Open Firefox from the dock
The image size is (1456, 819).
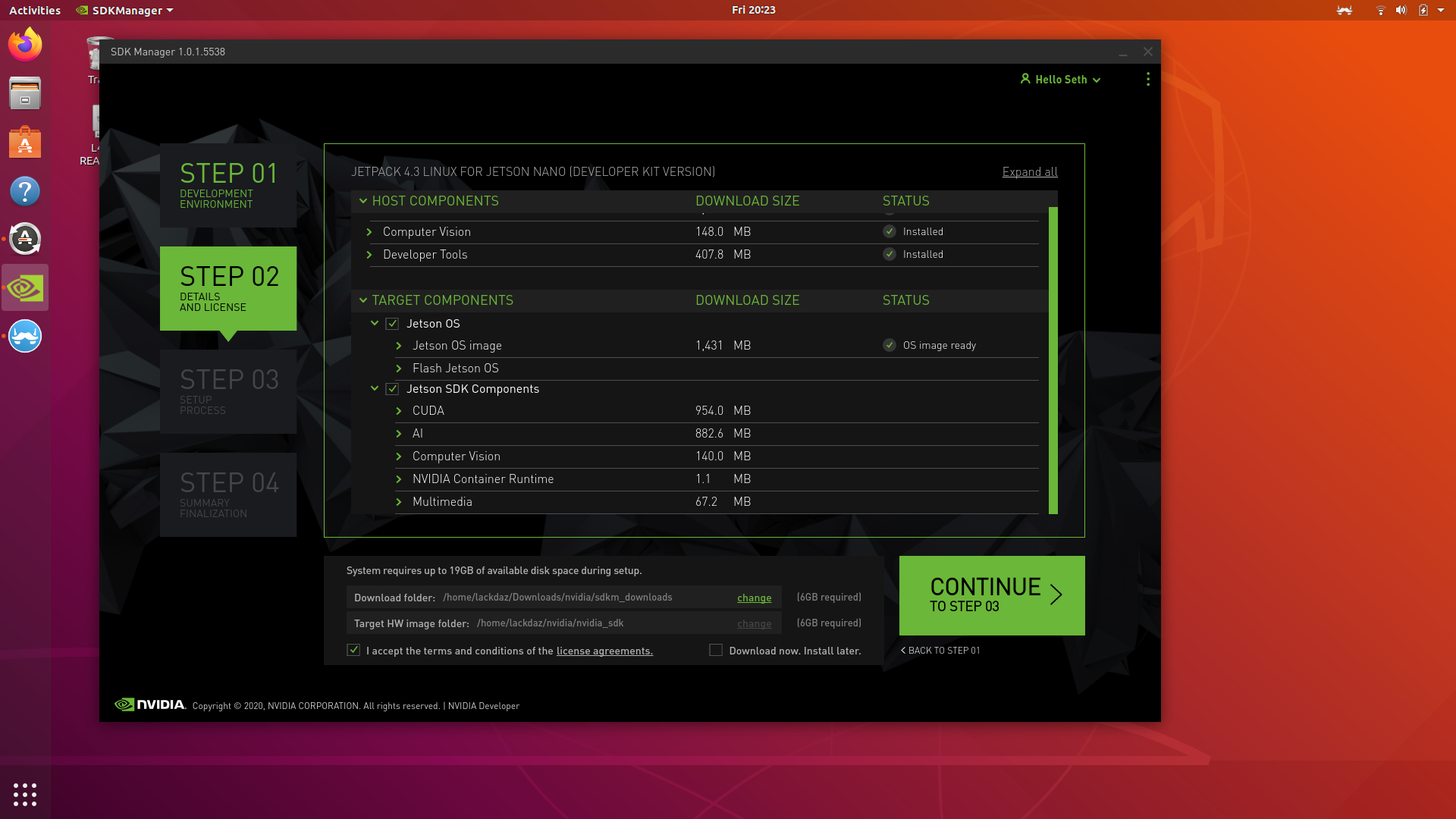point(25,45)
